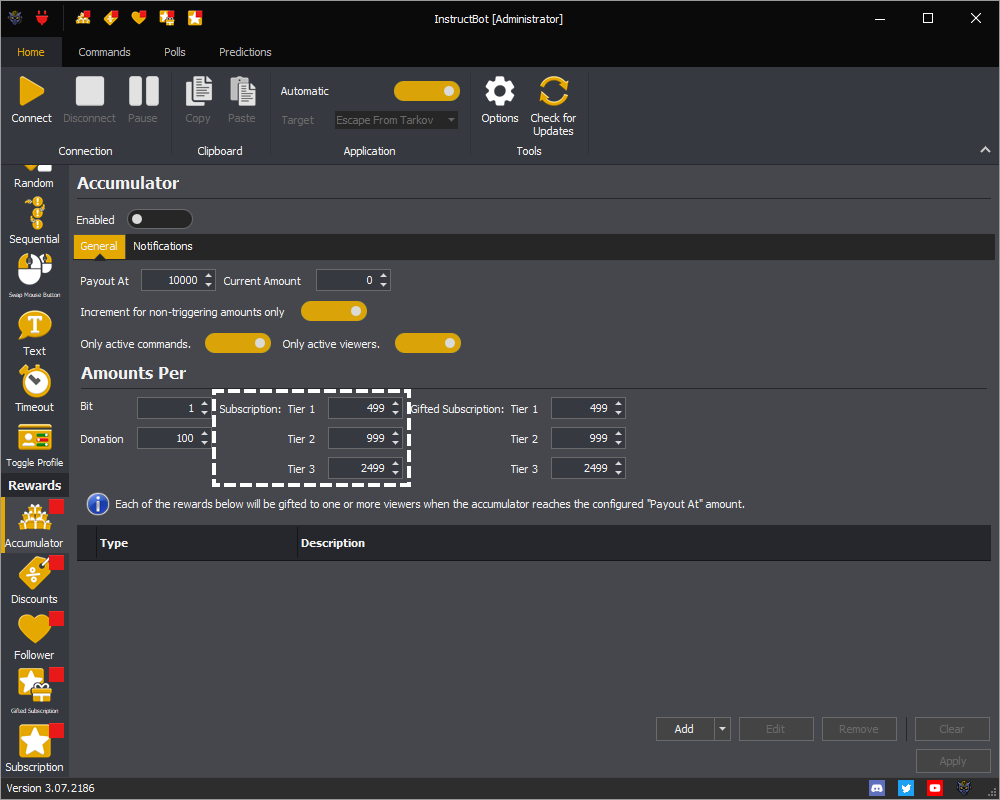Switch to the Predictions ribbon tab
Screen dimensions: 1000x800
point(246,52)
